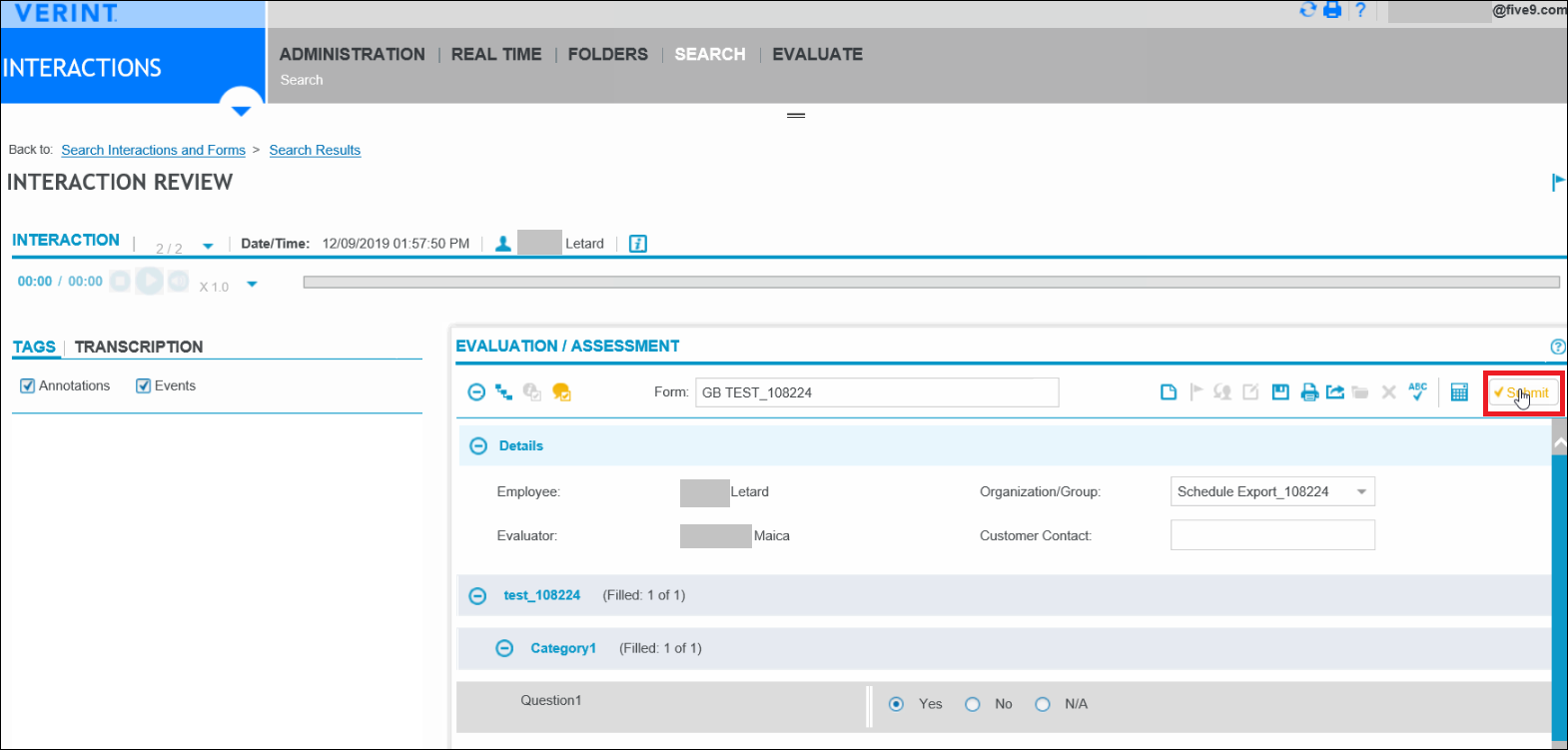
Task: Open help with the top bar question mark
Action: pyautogui.click(x=1360, y=10)
